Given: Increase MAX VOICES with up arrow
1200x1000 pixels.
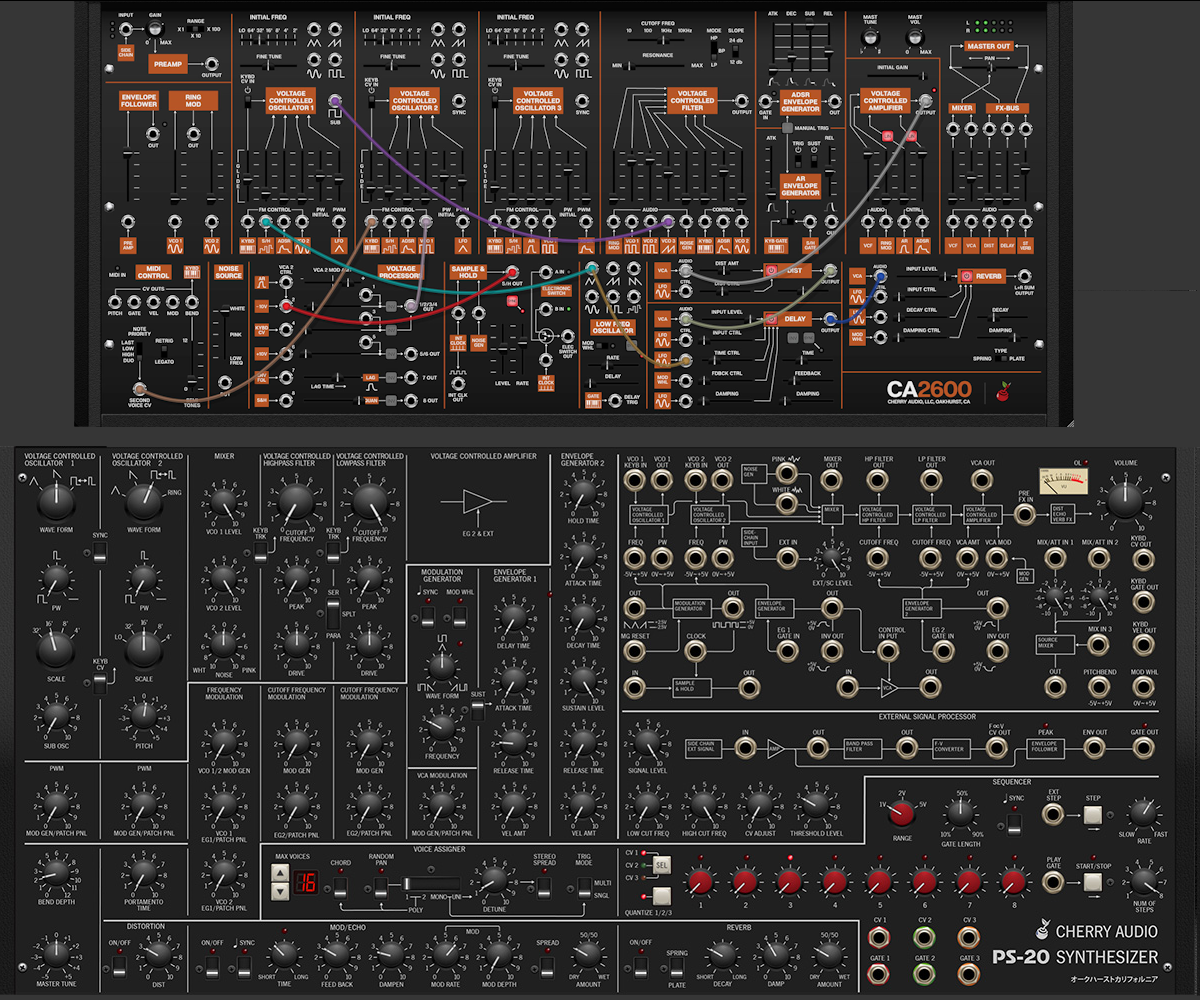Looking at the screenshot, I should coord(280,873).
